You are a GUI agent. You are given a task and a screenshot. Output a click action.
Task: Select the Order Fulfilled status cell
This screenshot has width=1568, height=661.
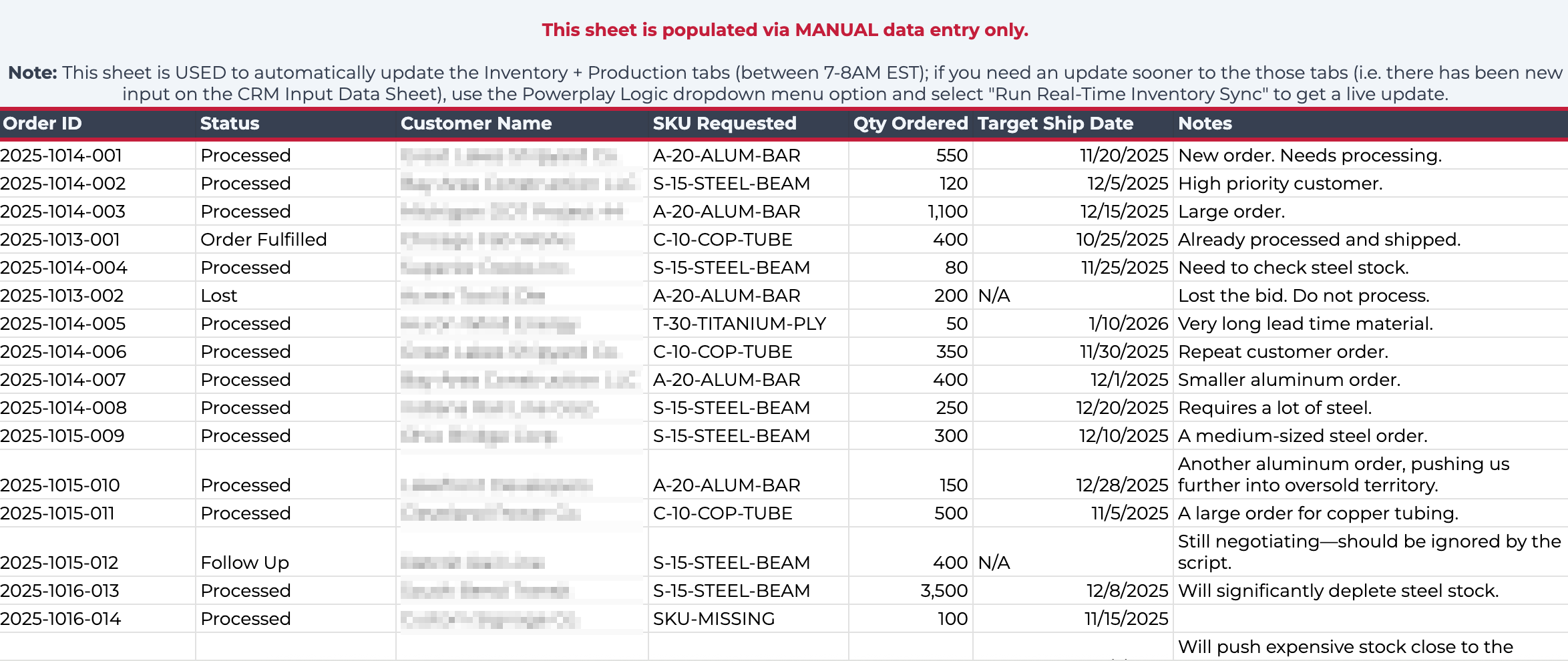pos(296,240)
